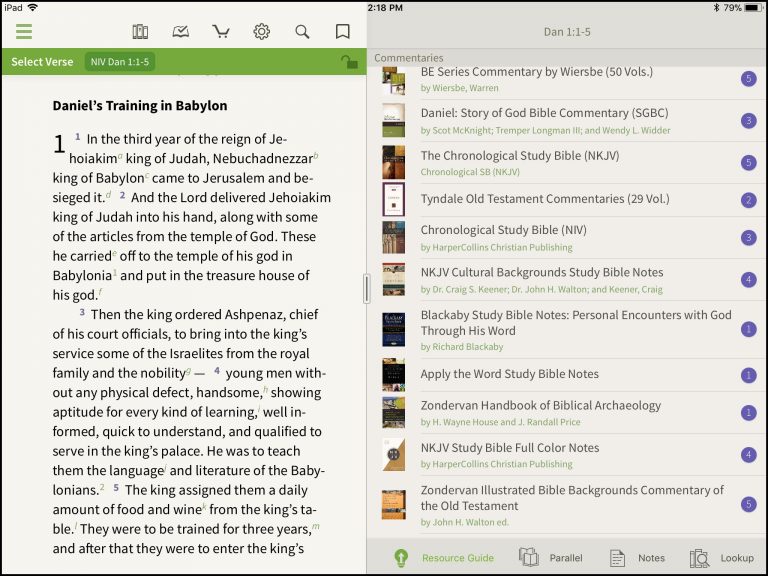Tap the search magnifying glass
768x576 pixels.
point(302,32)
